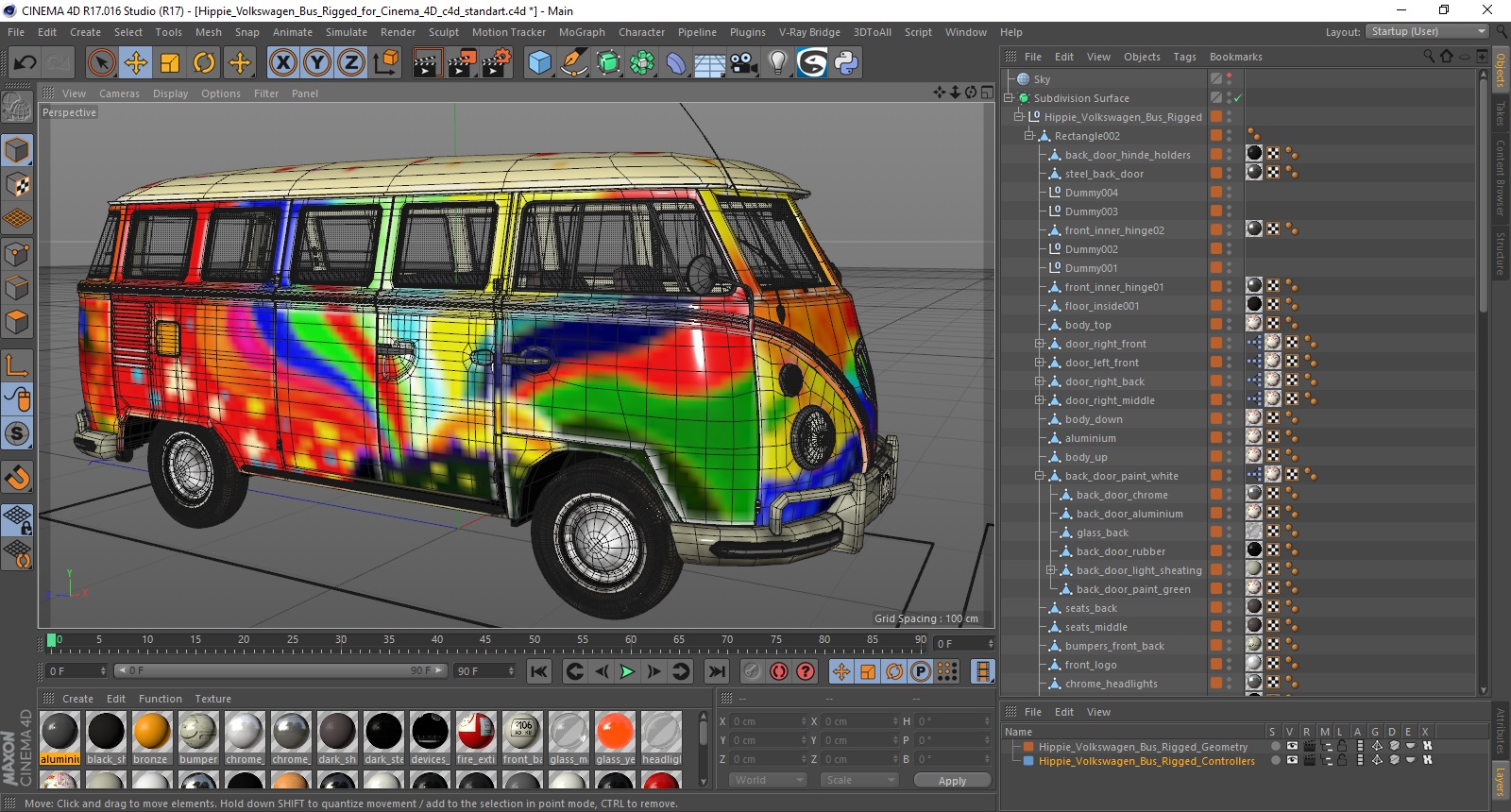Open the Scale coordinate mode dropdown
1511x812 pixels.
[x=858, y=780]
